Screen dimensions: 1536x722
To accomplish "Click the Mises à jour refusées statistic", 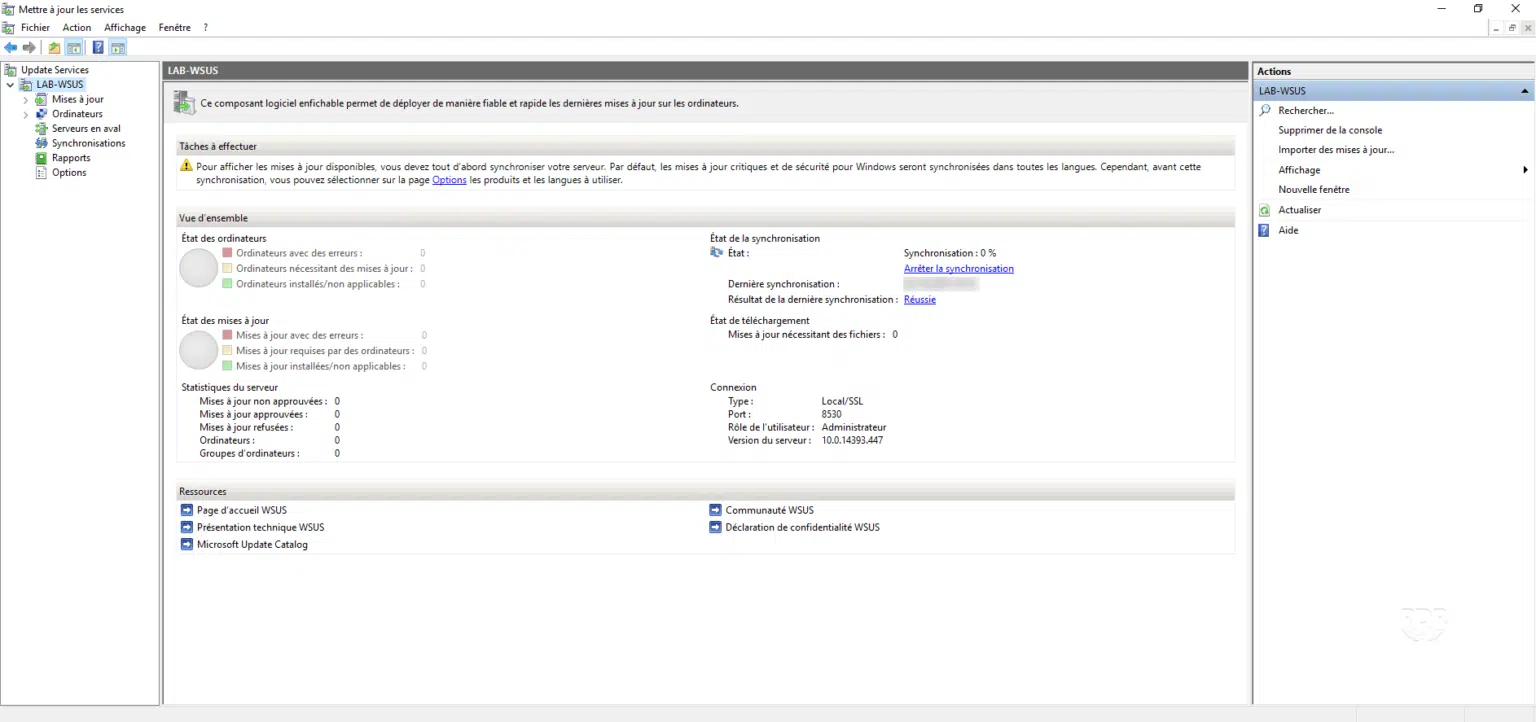I will click(246, 427).
